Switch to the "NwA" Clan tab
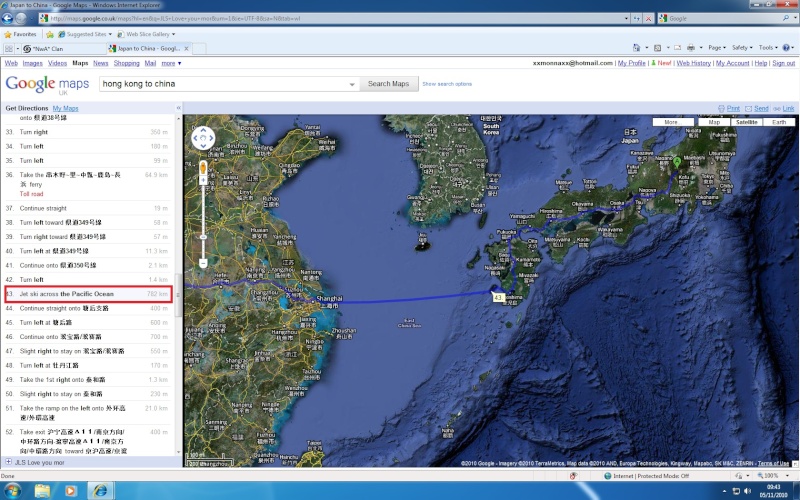Screen dimensions: 800x500 63,48
